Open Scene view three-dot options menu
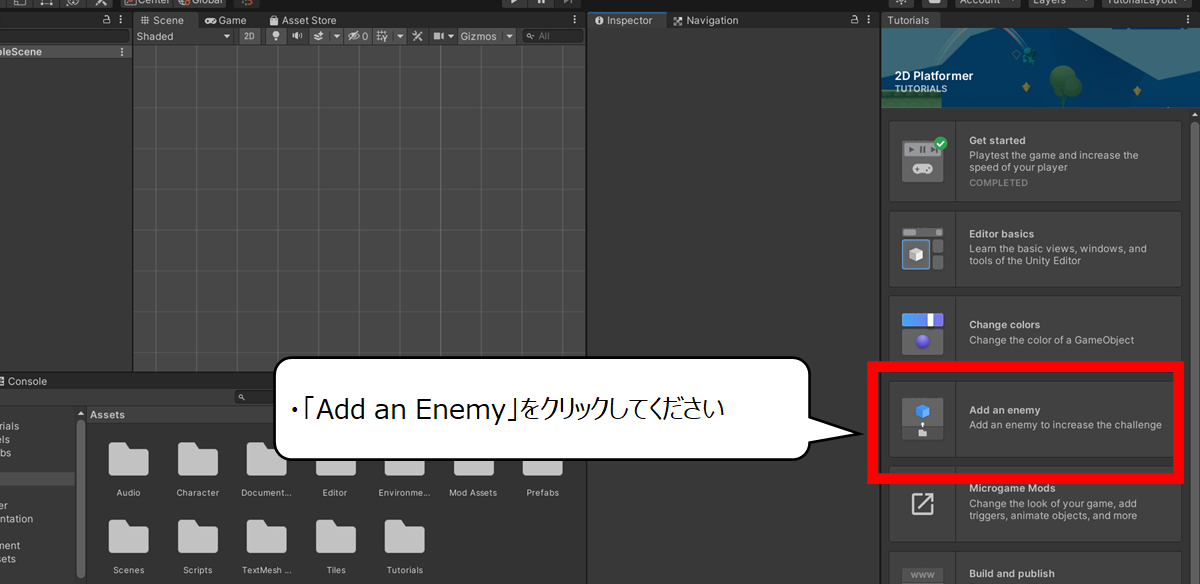The height and width of the screenshot is (584, 1200). coord(574,20)
